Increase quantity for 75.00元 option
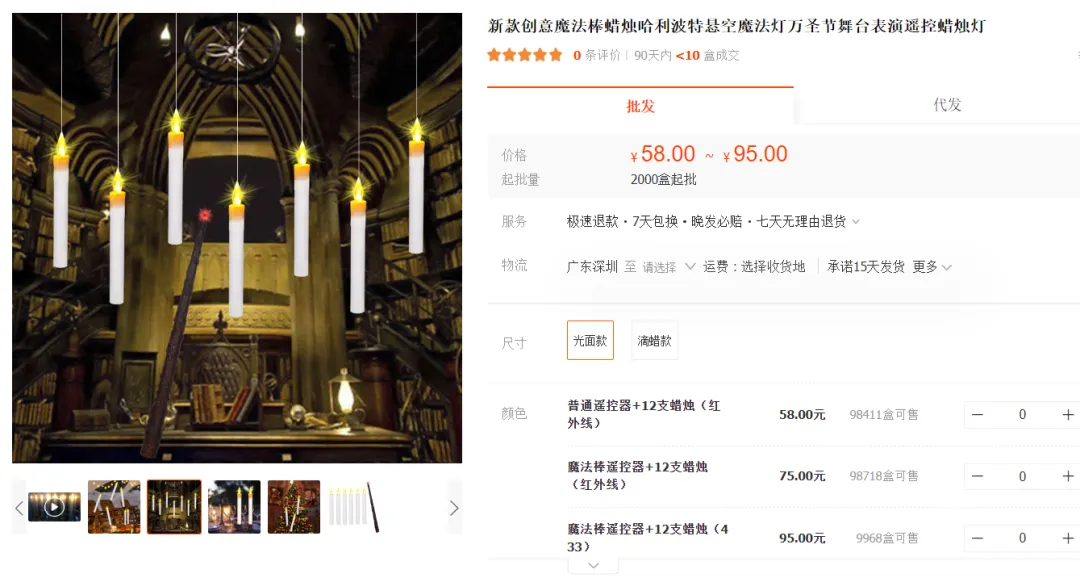Screen dimensions: 1080x578 coord(1068,476)
